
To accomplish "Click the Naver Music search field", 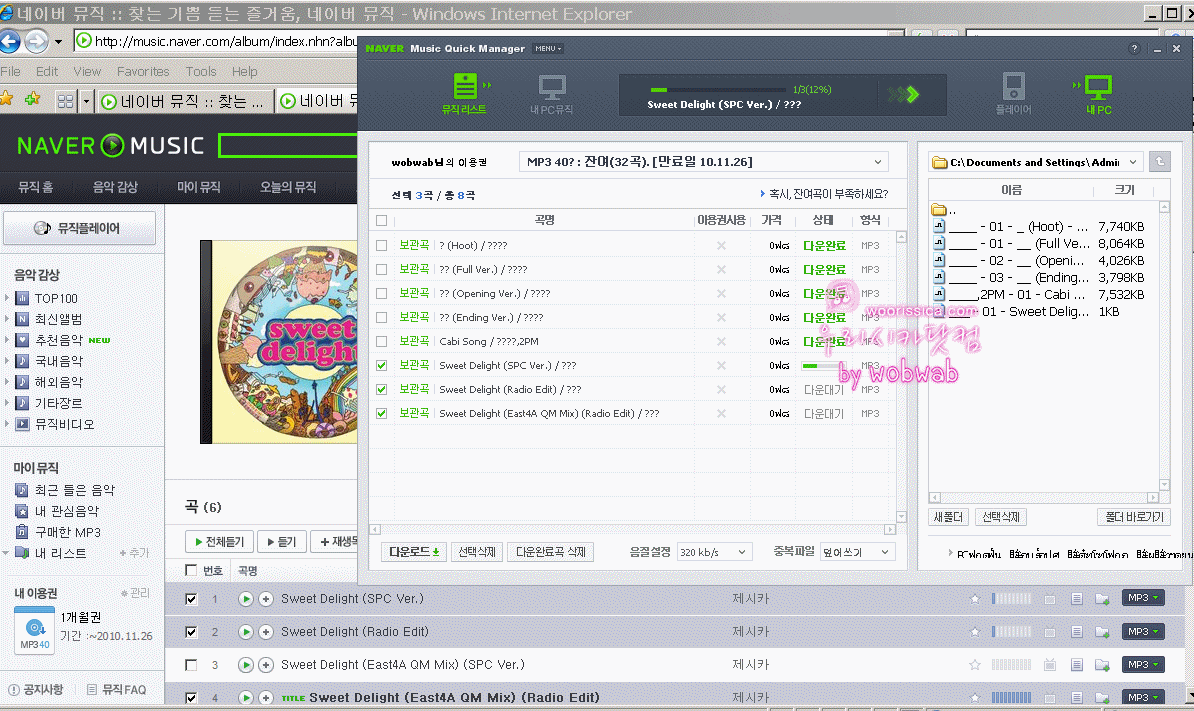I will click(x=288, y=145).
